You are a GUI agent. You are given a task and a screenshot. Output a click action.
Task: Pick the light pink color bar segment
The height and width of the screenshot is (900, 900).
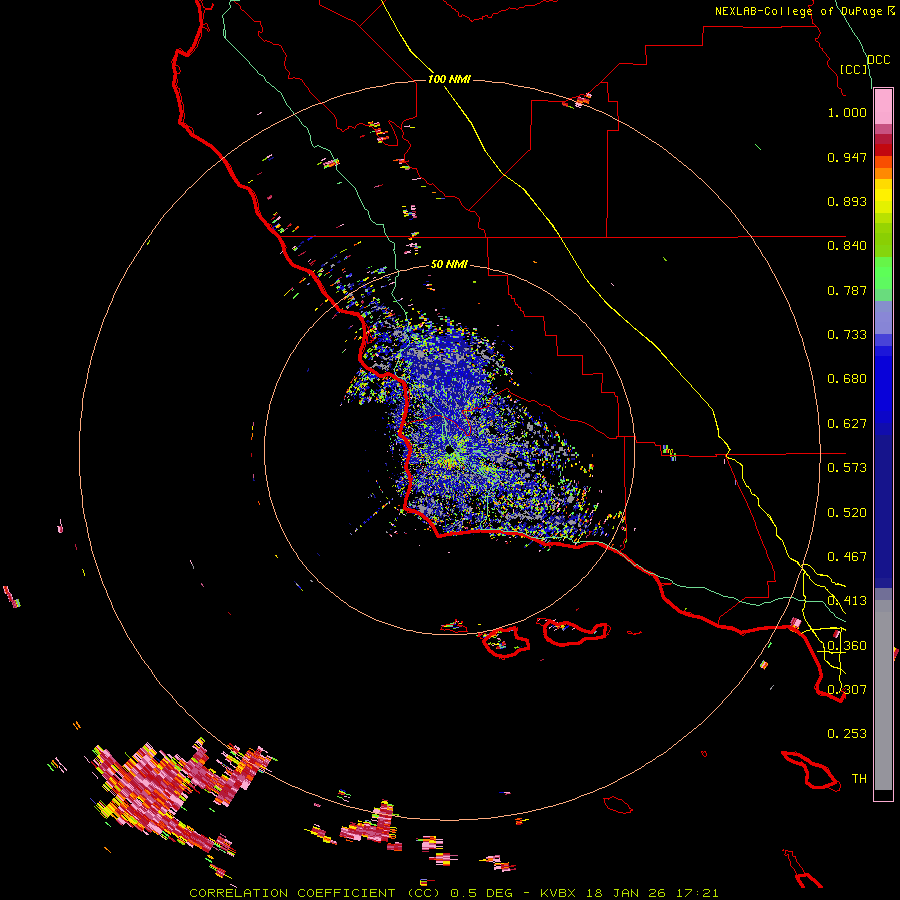click(x=883, y=106)
